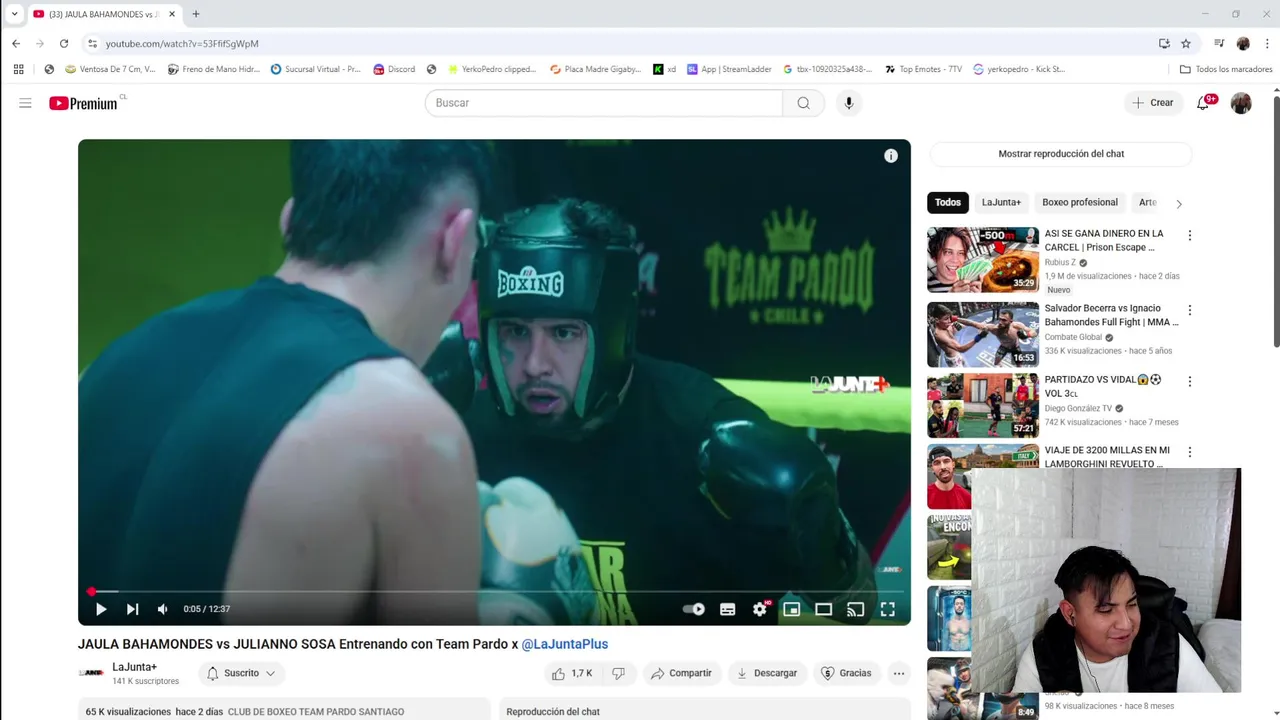Click the Descargar button
This screenshot has height=720, width=1280.
pyautogui.click(x=767, y=673)
